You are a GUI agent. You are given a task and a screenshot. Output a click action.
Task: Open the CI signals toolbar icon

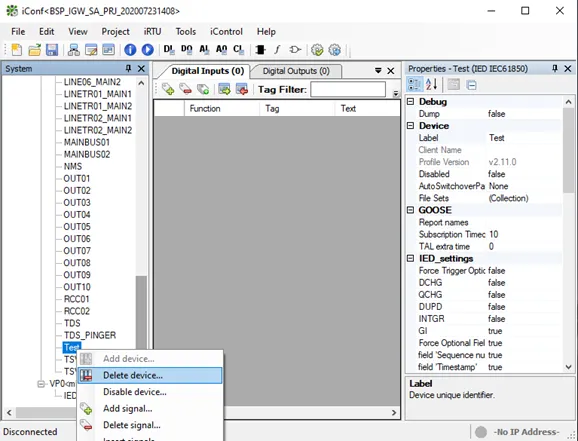(x=238, y=50)
